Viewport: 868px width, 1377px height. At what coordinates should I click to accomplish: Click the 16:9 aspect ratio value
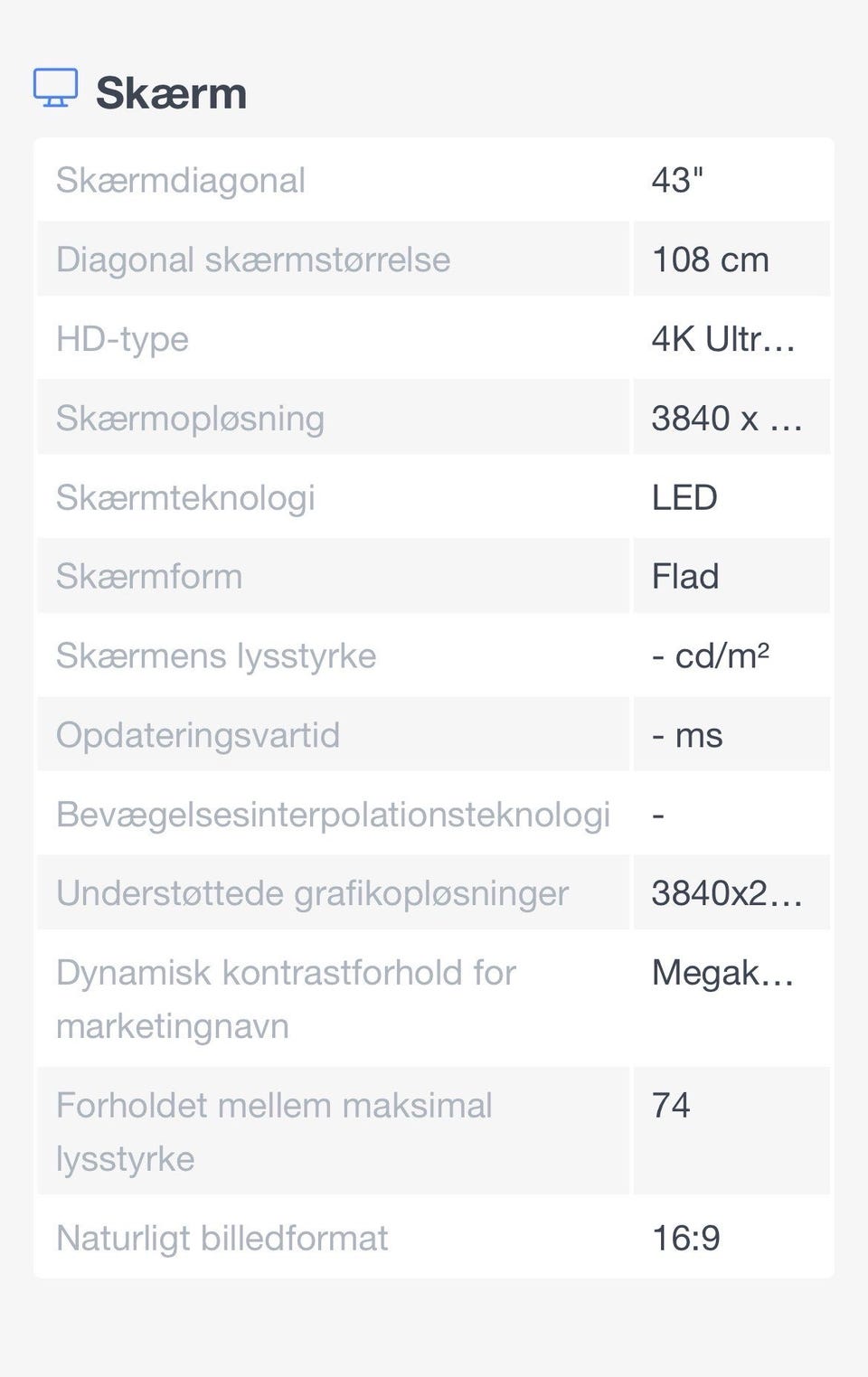point(686,1238)
